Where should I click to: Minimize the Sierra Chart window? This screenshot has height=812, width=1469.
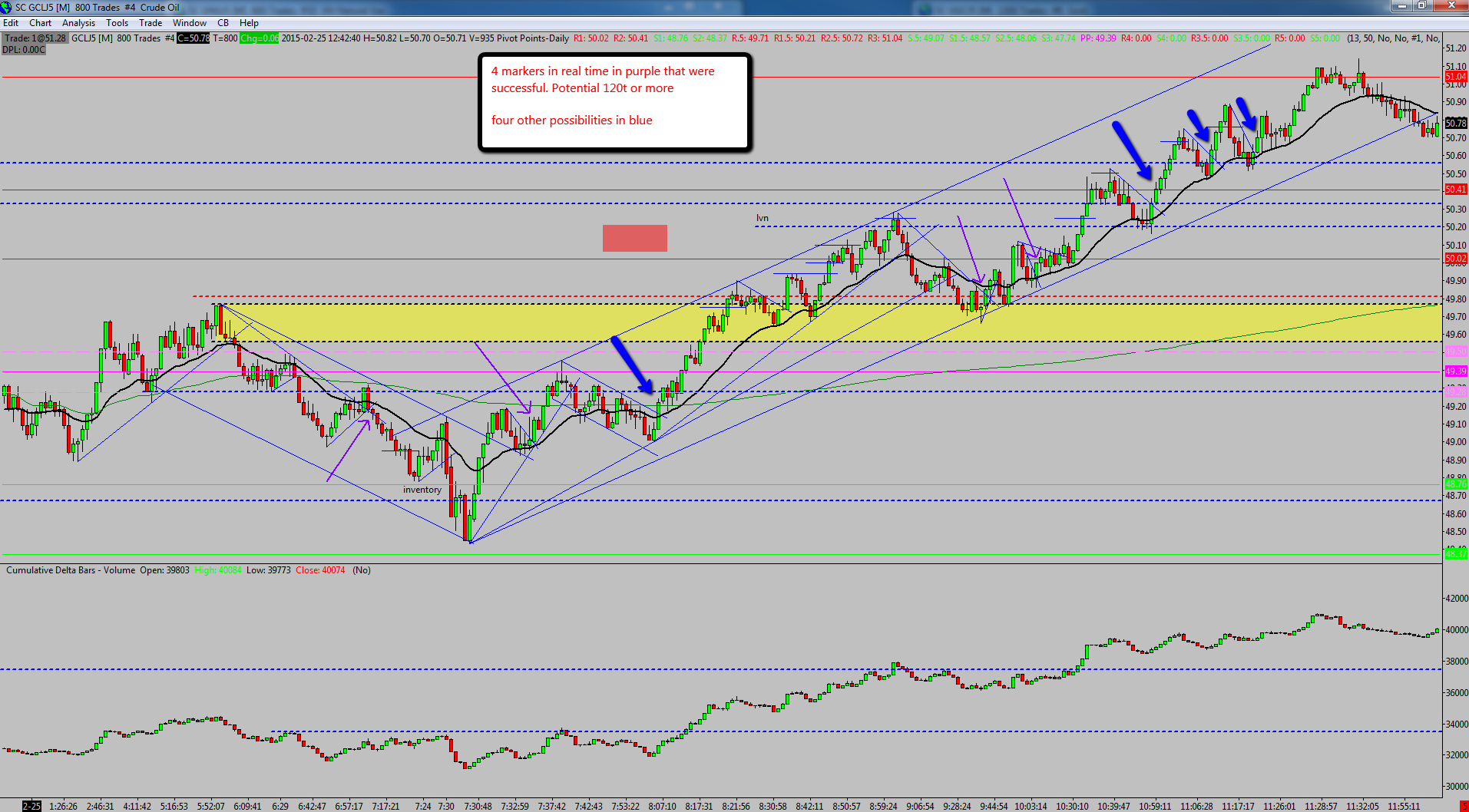tap(1401, 6)
